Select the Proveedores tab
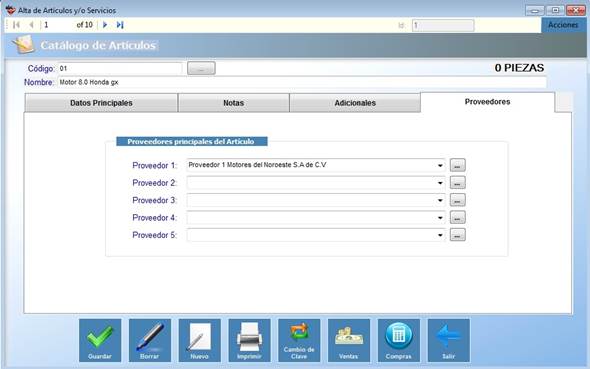 (x=487, y=102)
